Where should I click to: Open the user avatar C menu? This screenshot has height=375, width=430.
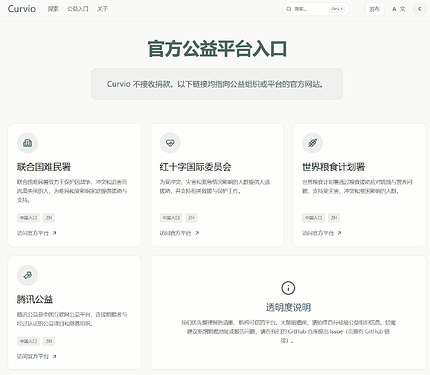(x=419, y=9)
